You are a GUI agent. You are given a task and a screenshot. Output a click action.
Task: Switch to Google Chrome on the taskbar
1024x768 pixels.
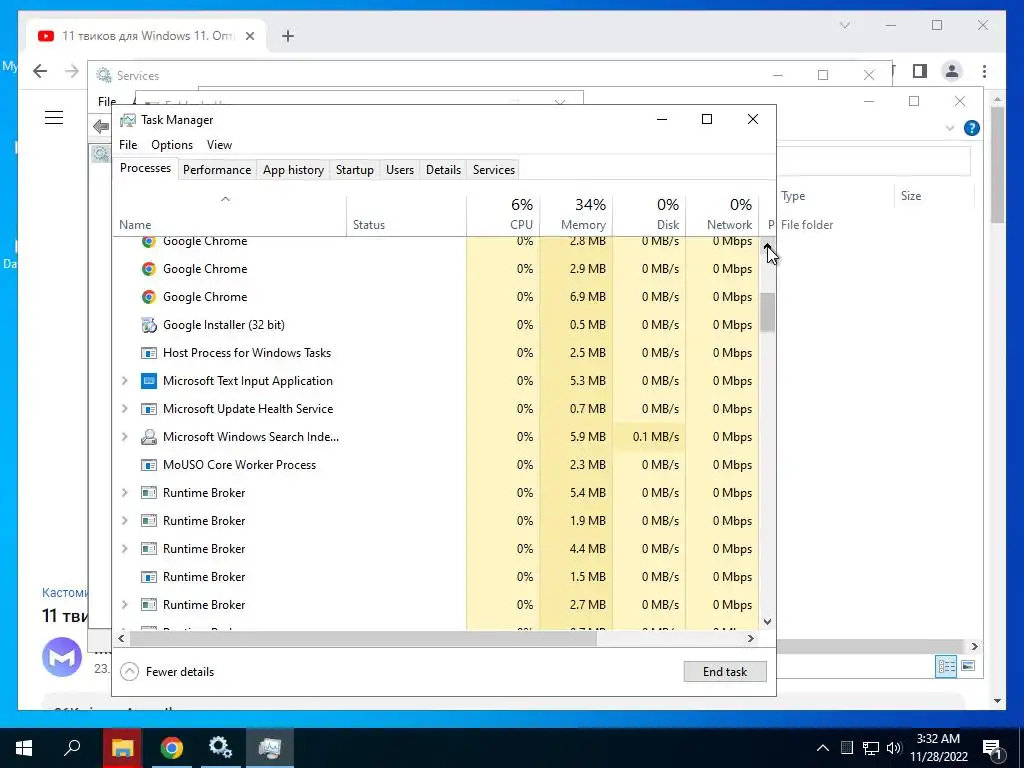(172, 748)
